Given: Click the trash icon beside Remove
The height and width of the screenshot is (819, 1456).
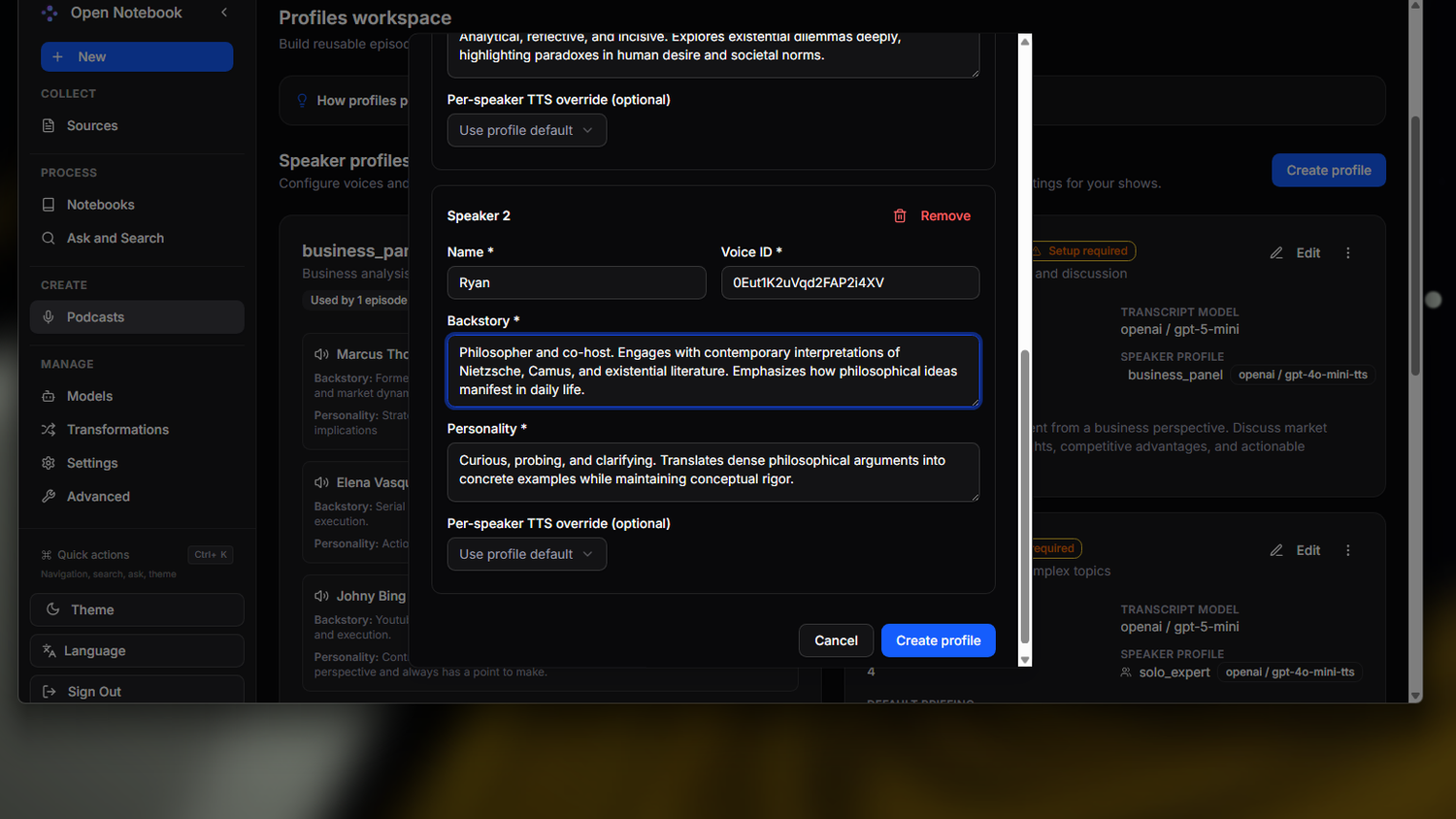Looking at the screenshot, I should tap(900, 215).
